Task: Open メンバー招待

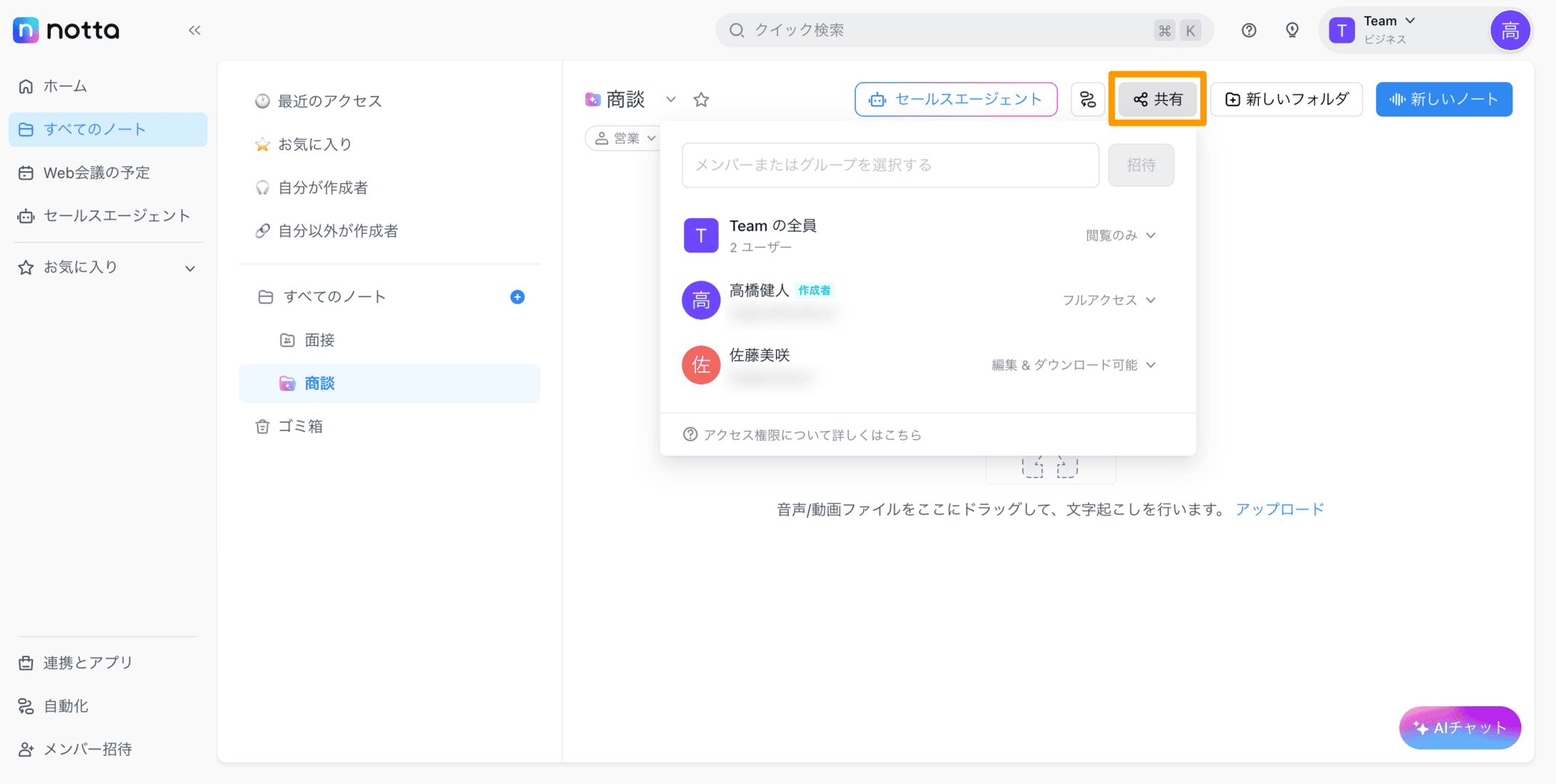Action: tap(108, 749)
